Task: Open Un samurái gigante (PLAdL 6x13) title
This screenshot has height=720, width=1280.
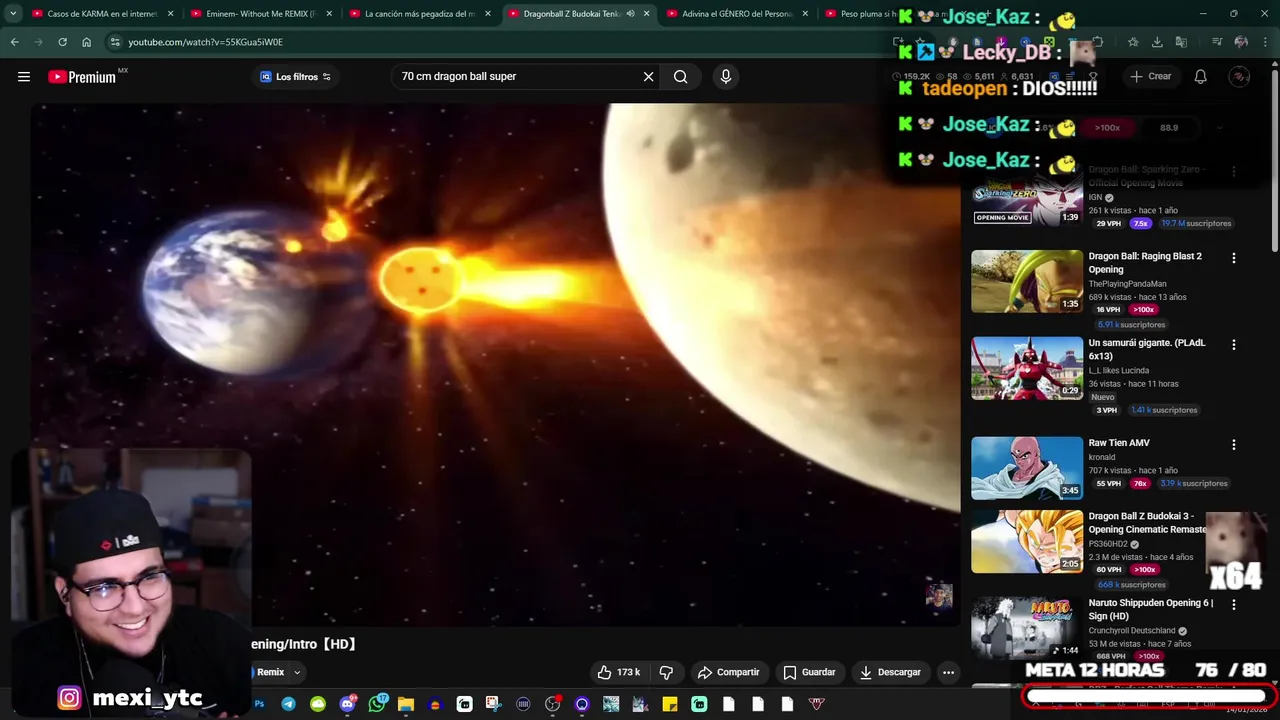Action: [x=1147, y=349]
